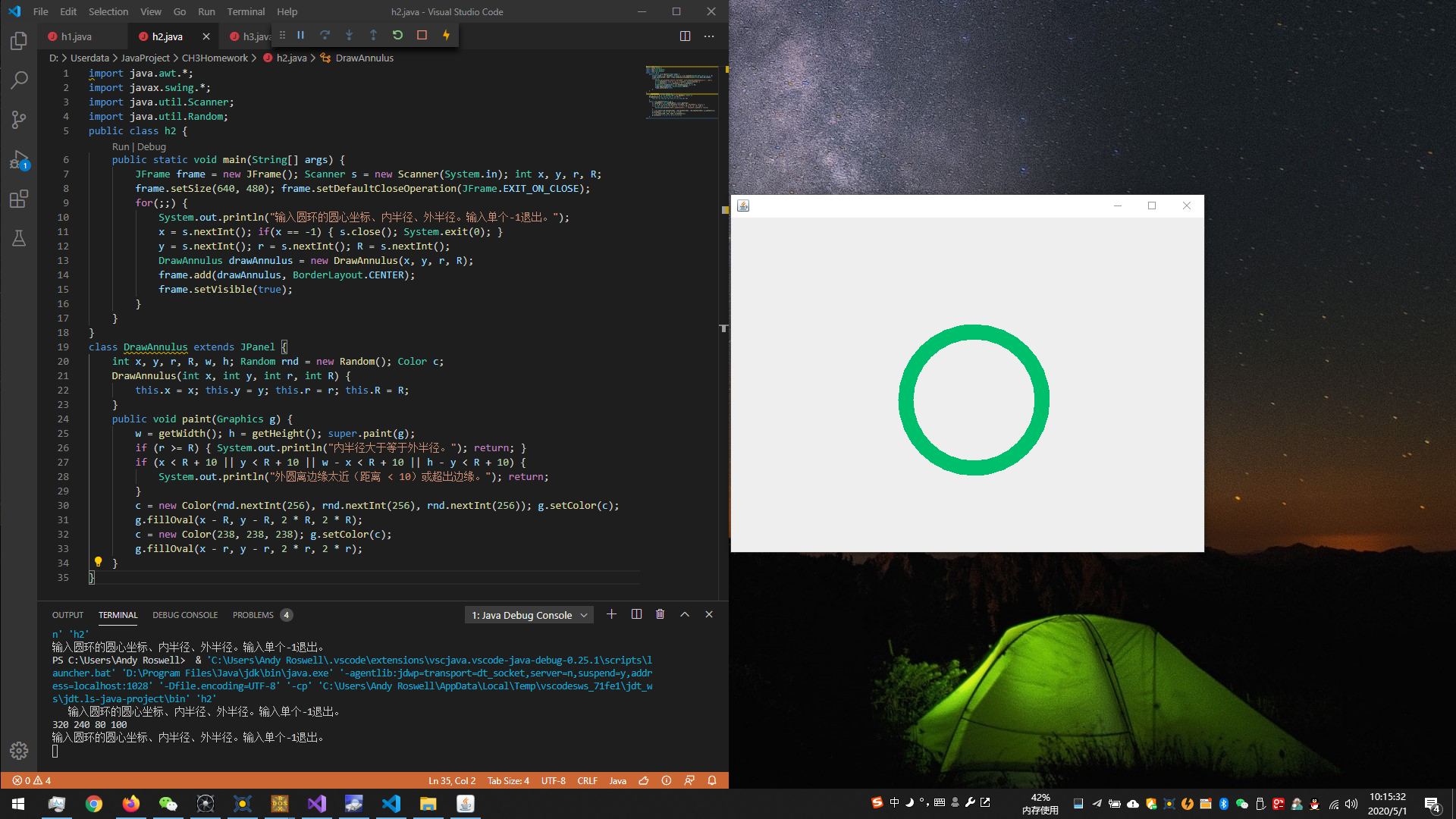Viewport: 1456px width, 819px height.
Task: Expand the CH3Homework breadcrumb folder
Action: 215,58
